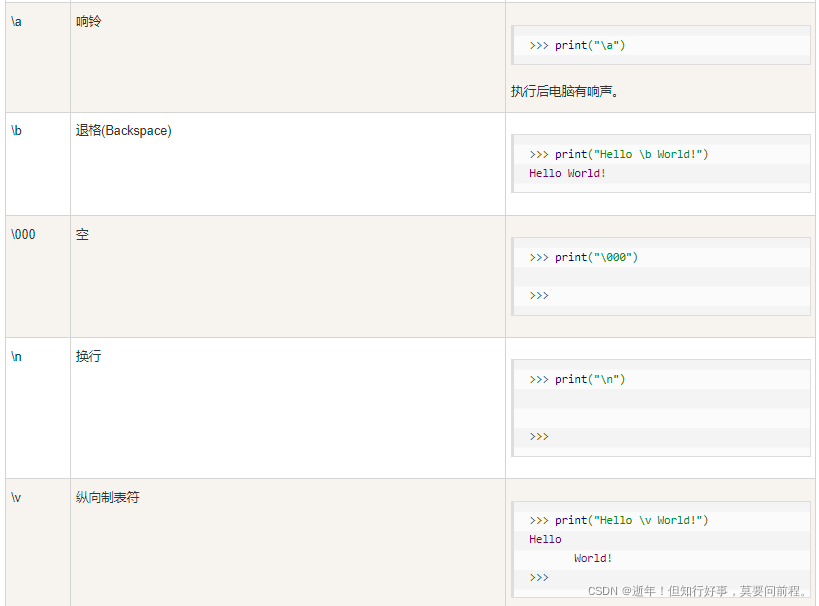
Task: Select the 执行后电脑有响声。 sentence
Action: pyautogui.click(x=565, y=91)
